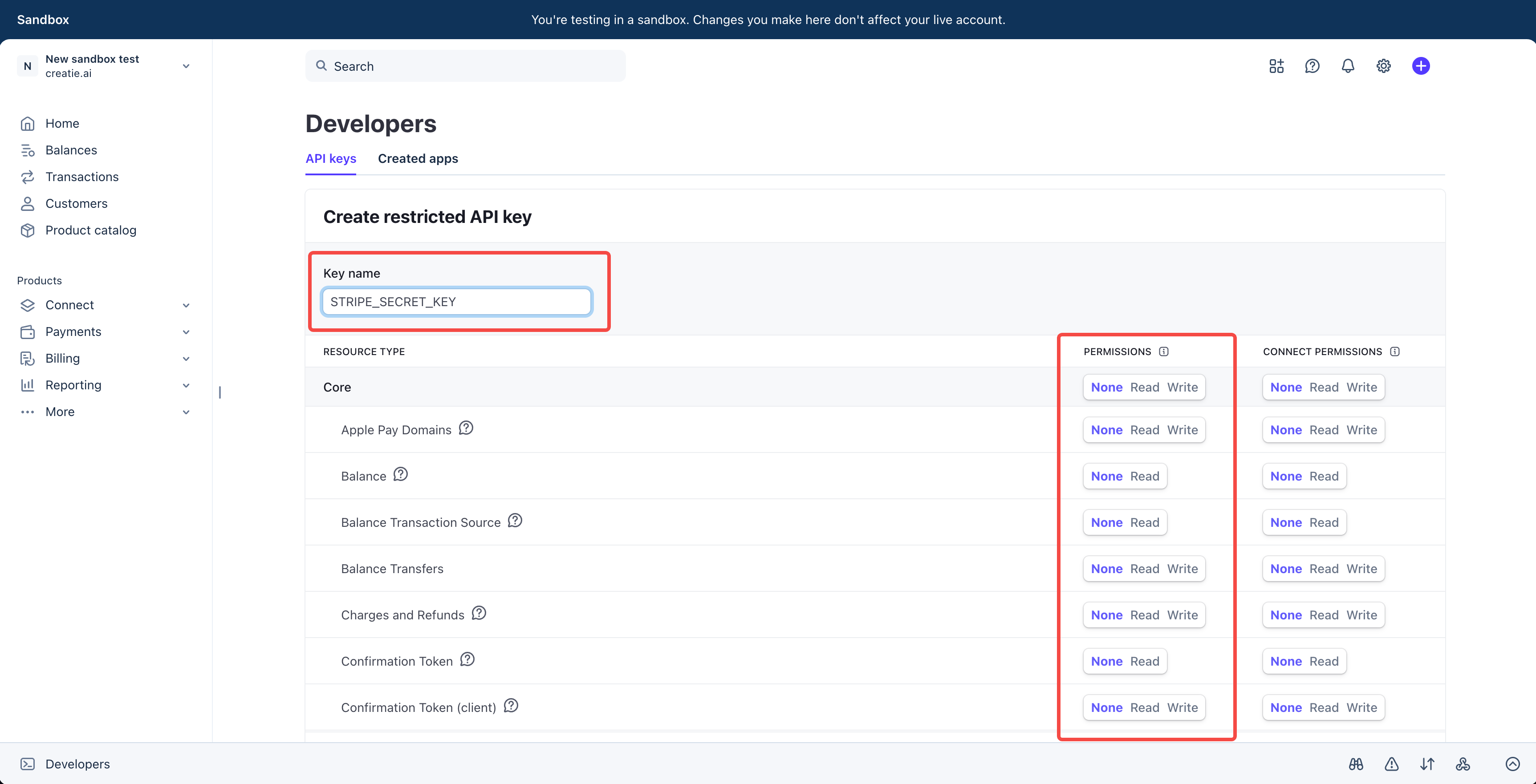Set Charges and Refunds Connect permissions to Write
The width and height of the screenshot is (1536, 784).
pos(1362,615)
